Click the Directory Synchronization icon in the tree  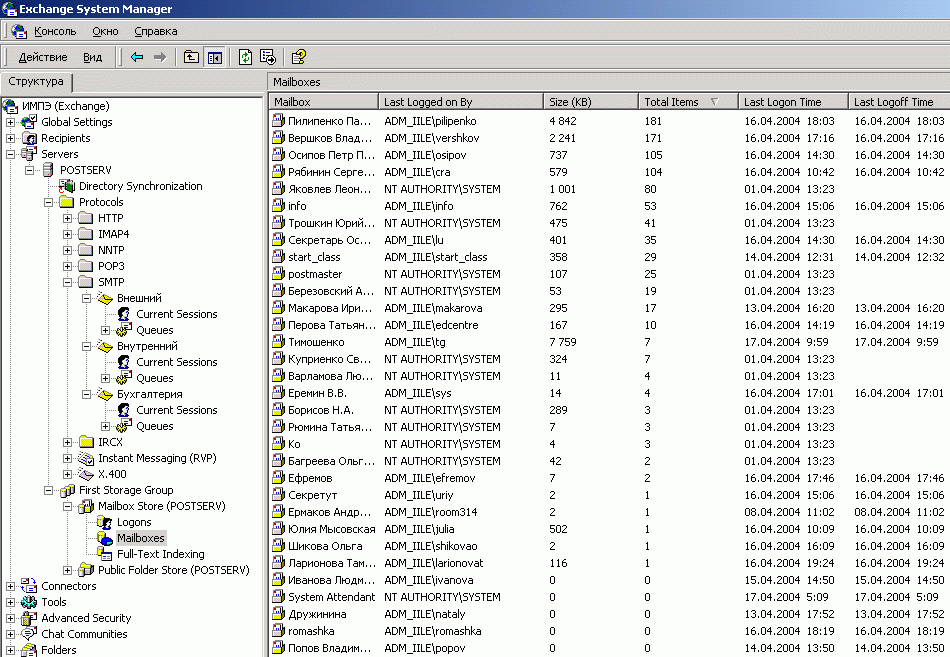tap(67, 186)
